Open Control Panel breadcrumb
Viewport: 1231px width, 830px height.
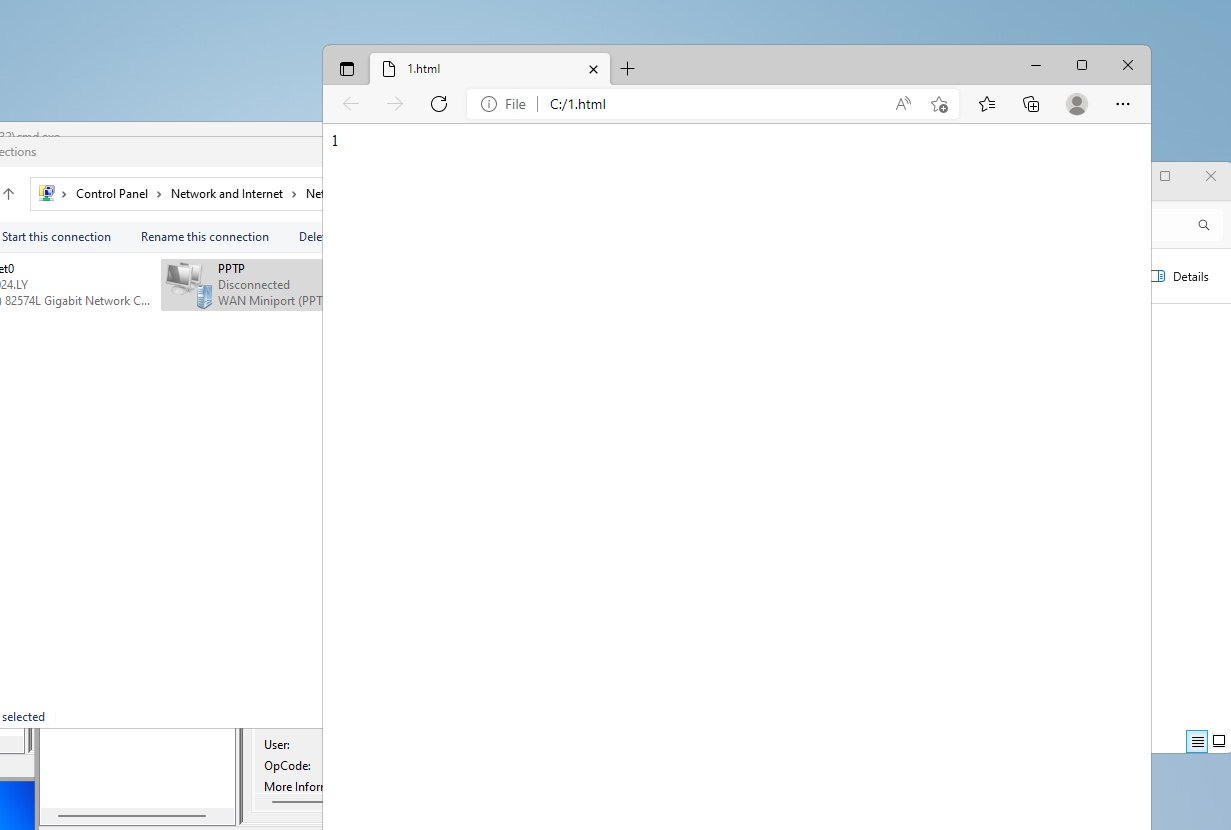click(x=112, y=194)
